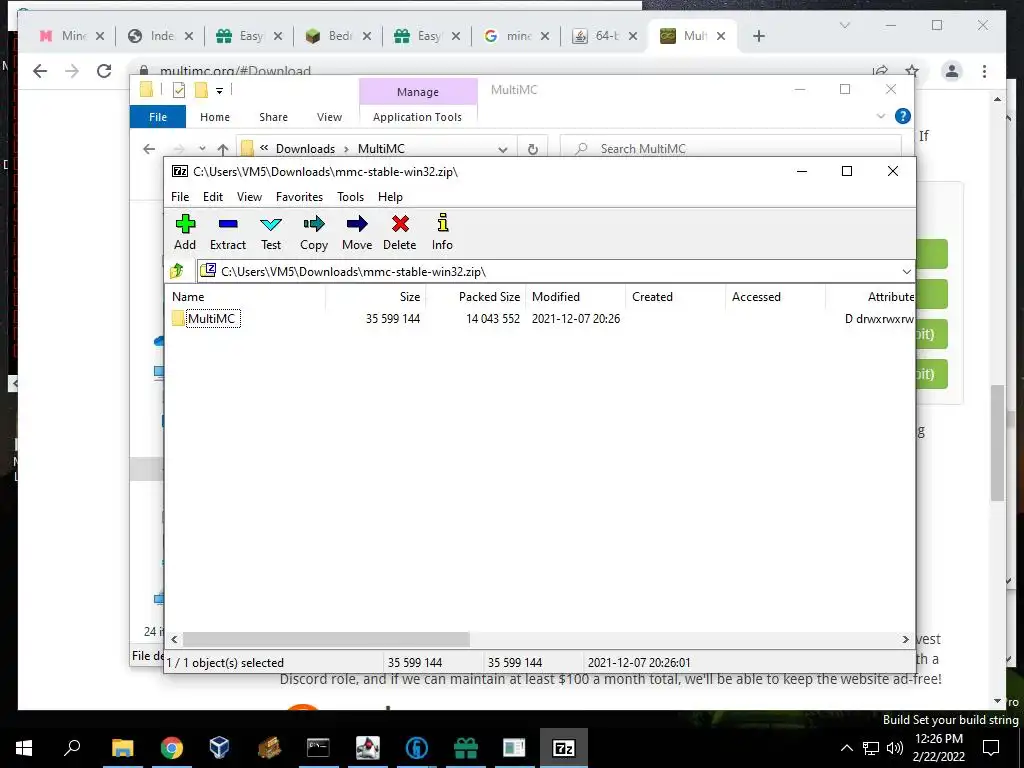Click the right arrow of 7-Zip horizontal scrollbar

click(905, 639)
